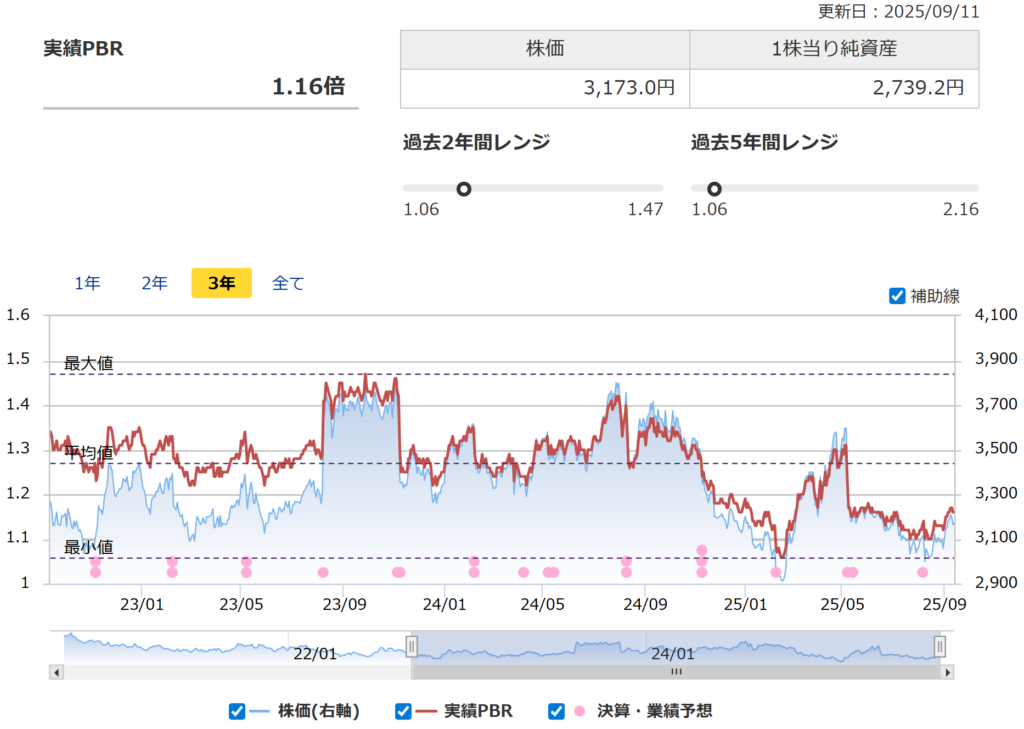Disable the 実績PBR series checkbox
1024x729 pixels.
coord(403,711)
